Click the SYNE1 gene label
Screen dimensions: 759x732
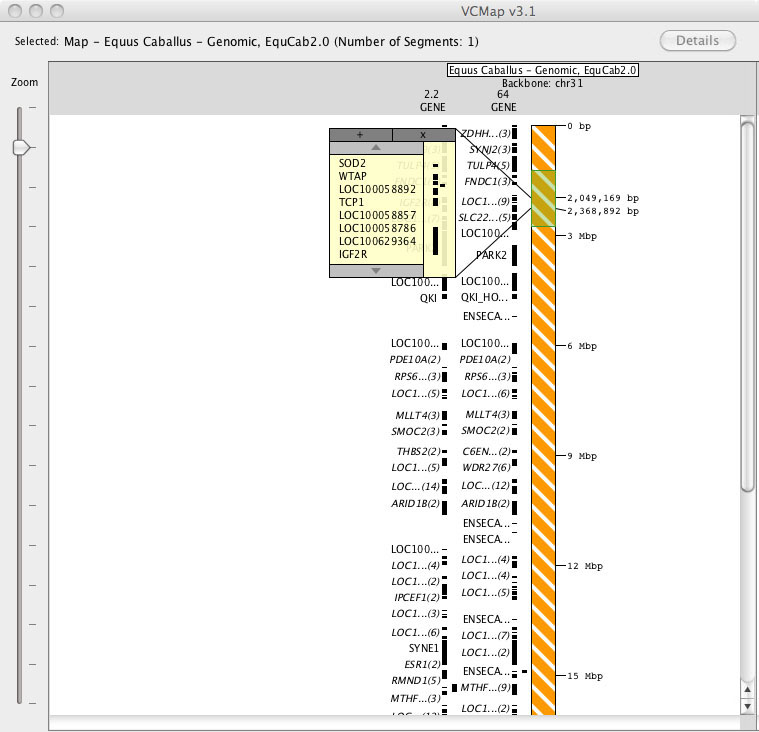pyautogui.click(x=424, y=649)
